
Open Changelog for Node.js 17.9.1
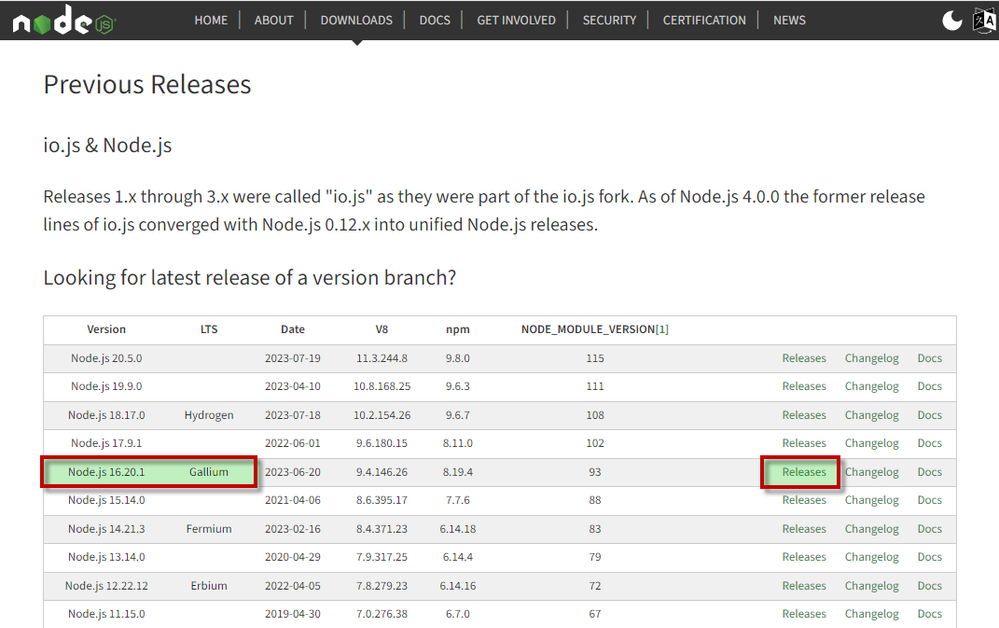pos(872,443)
